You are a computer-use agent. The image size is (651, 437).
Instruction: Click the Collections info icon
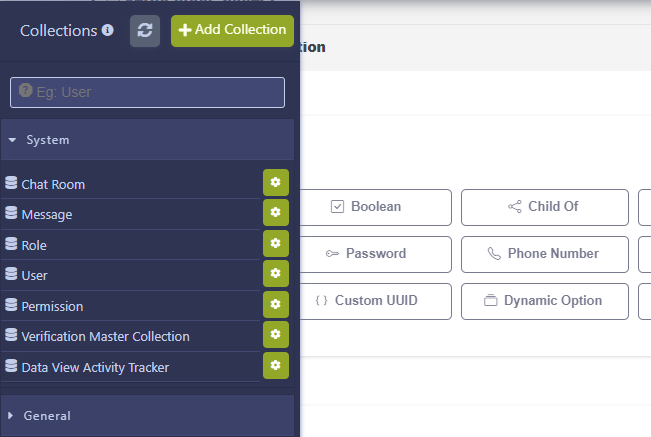tap(108, 31)
